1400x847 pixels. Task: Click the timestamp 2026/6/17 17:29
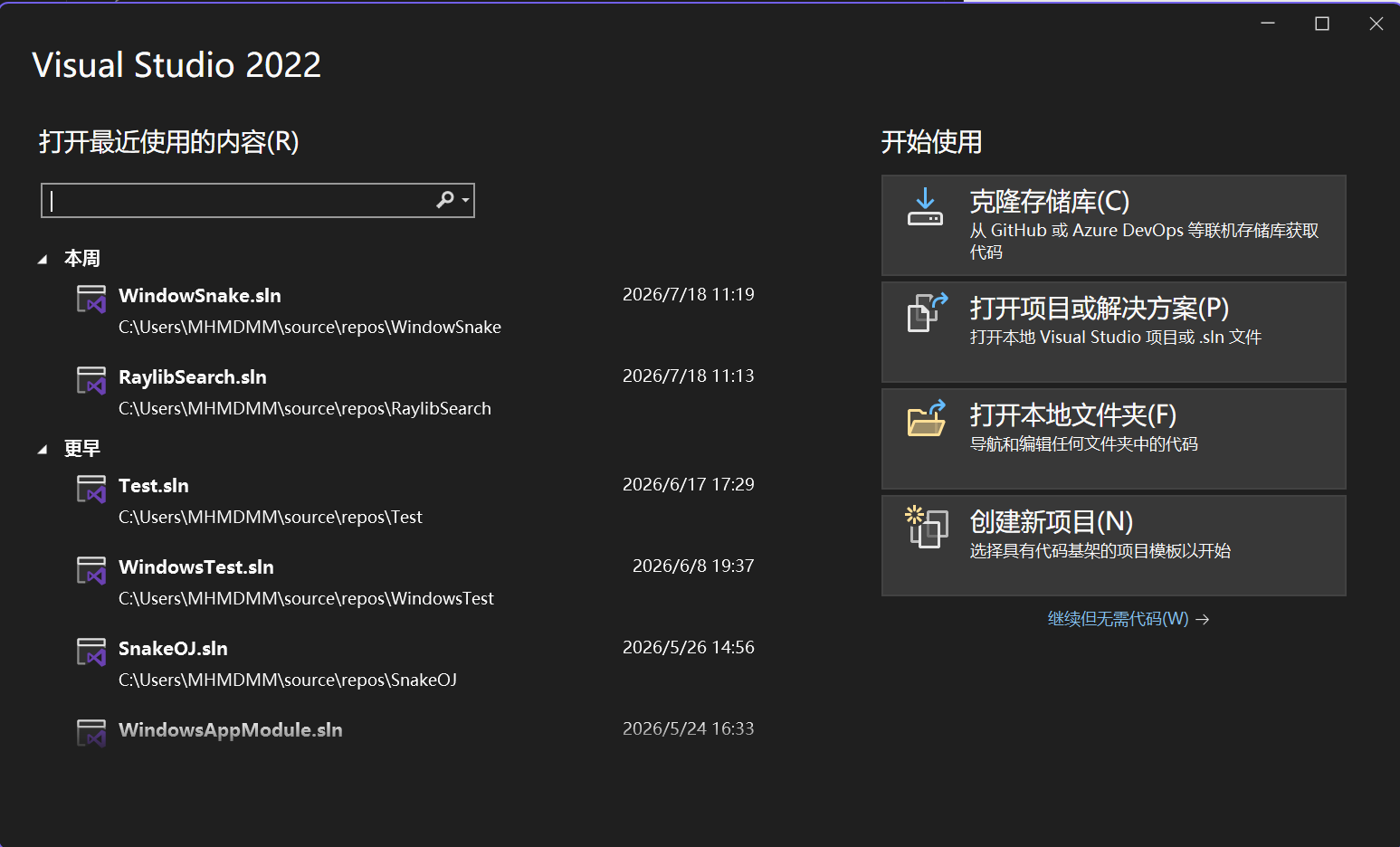689,484
